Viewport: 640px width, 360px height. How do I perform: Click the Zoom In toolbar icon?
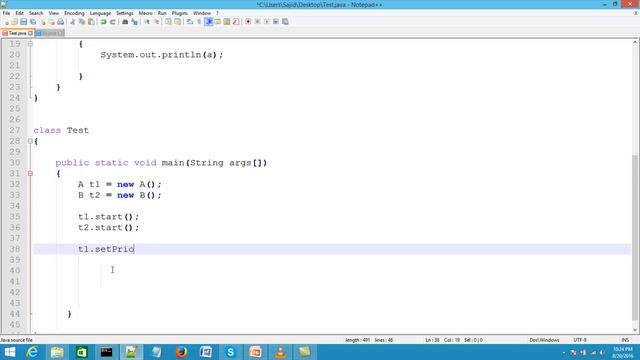click(x=147, y=22)
